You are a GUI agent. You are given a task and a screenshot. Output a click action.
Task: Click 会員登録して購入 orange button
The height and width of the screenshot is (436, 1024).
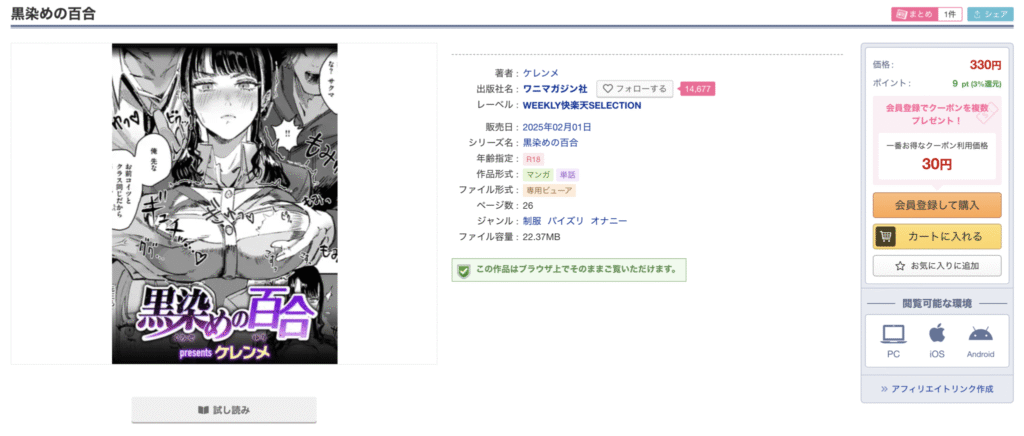coord(936,205)
